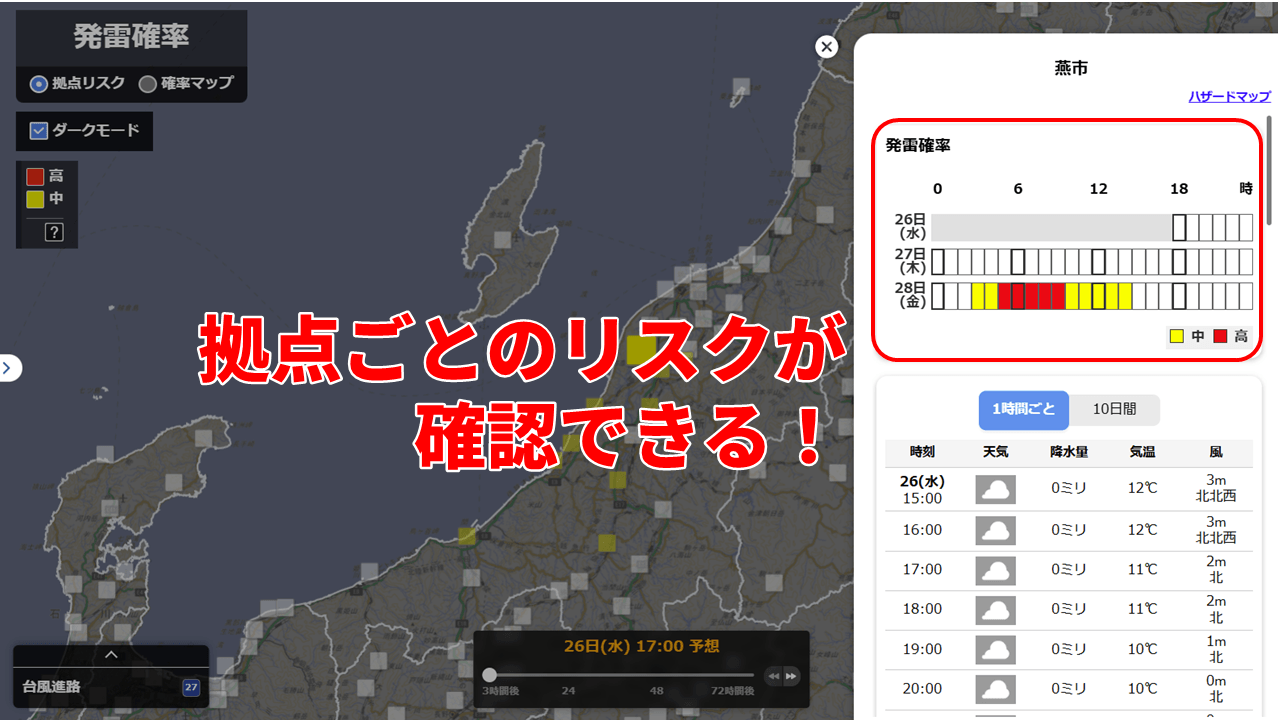
Task: Select the 確率マップ radio button
Action: pyautogui.click(x=148, y=84)
